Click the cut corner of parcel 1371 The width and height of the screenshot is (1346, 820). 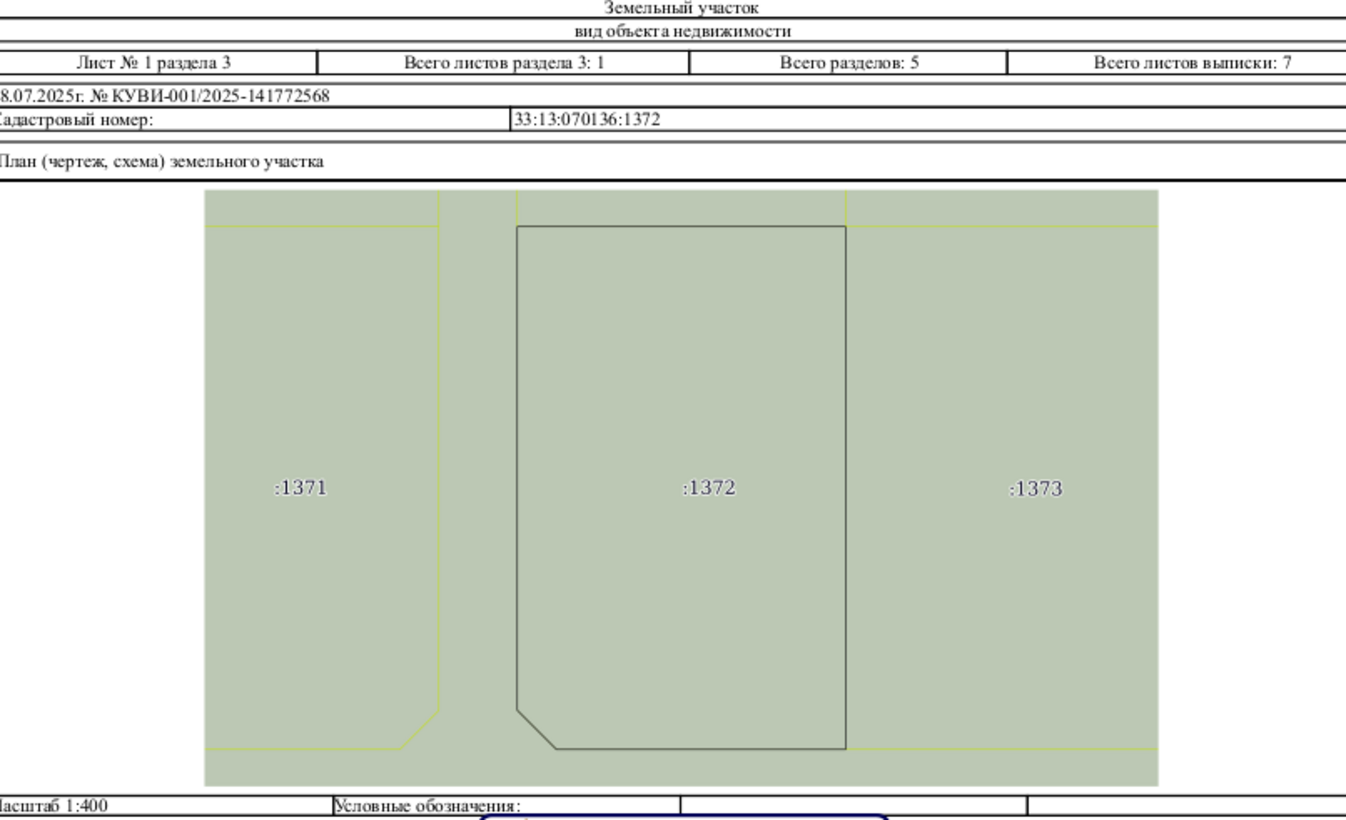point(420,729)
